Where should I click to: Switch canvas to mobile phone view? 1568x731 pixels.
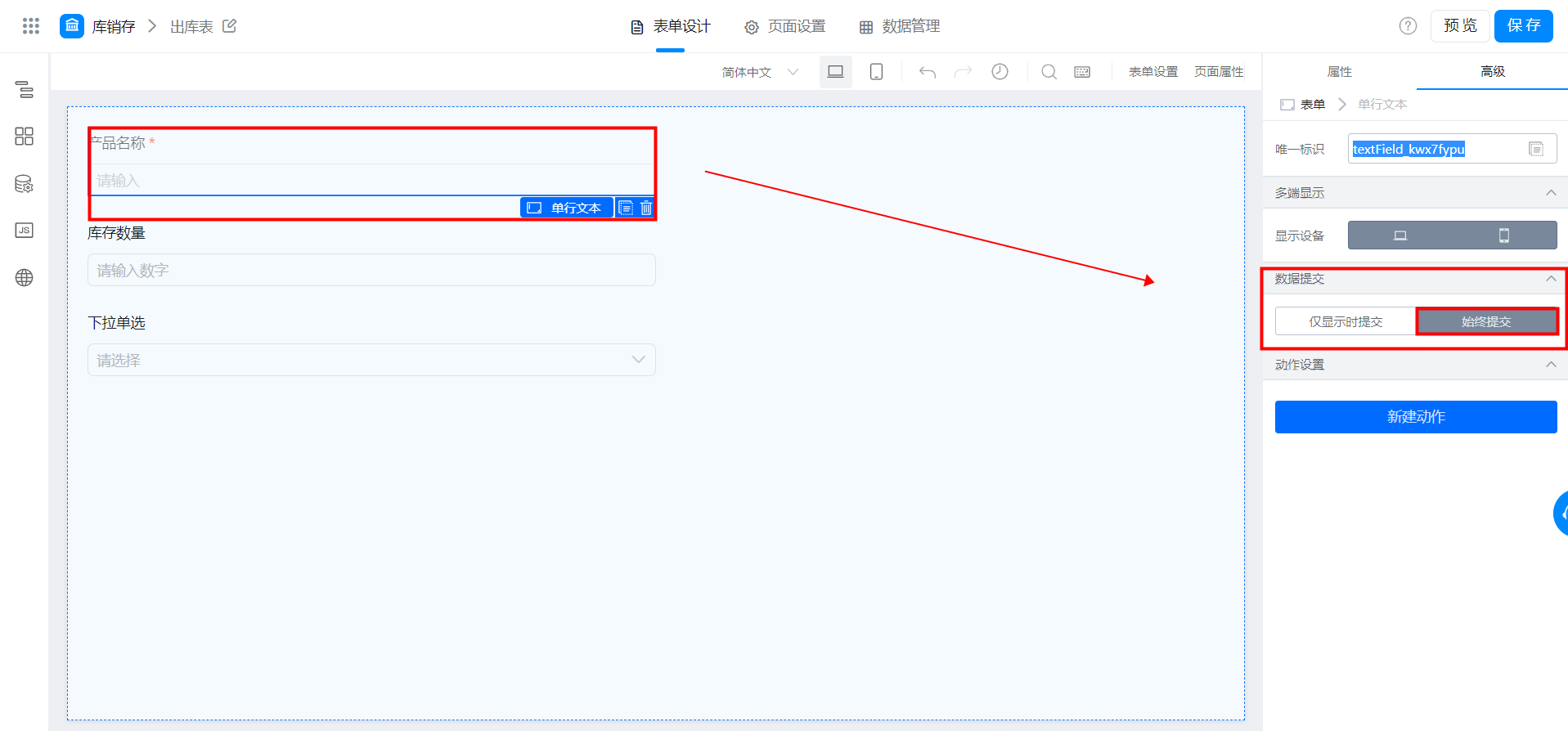[876, 72]
